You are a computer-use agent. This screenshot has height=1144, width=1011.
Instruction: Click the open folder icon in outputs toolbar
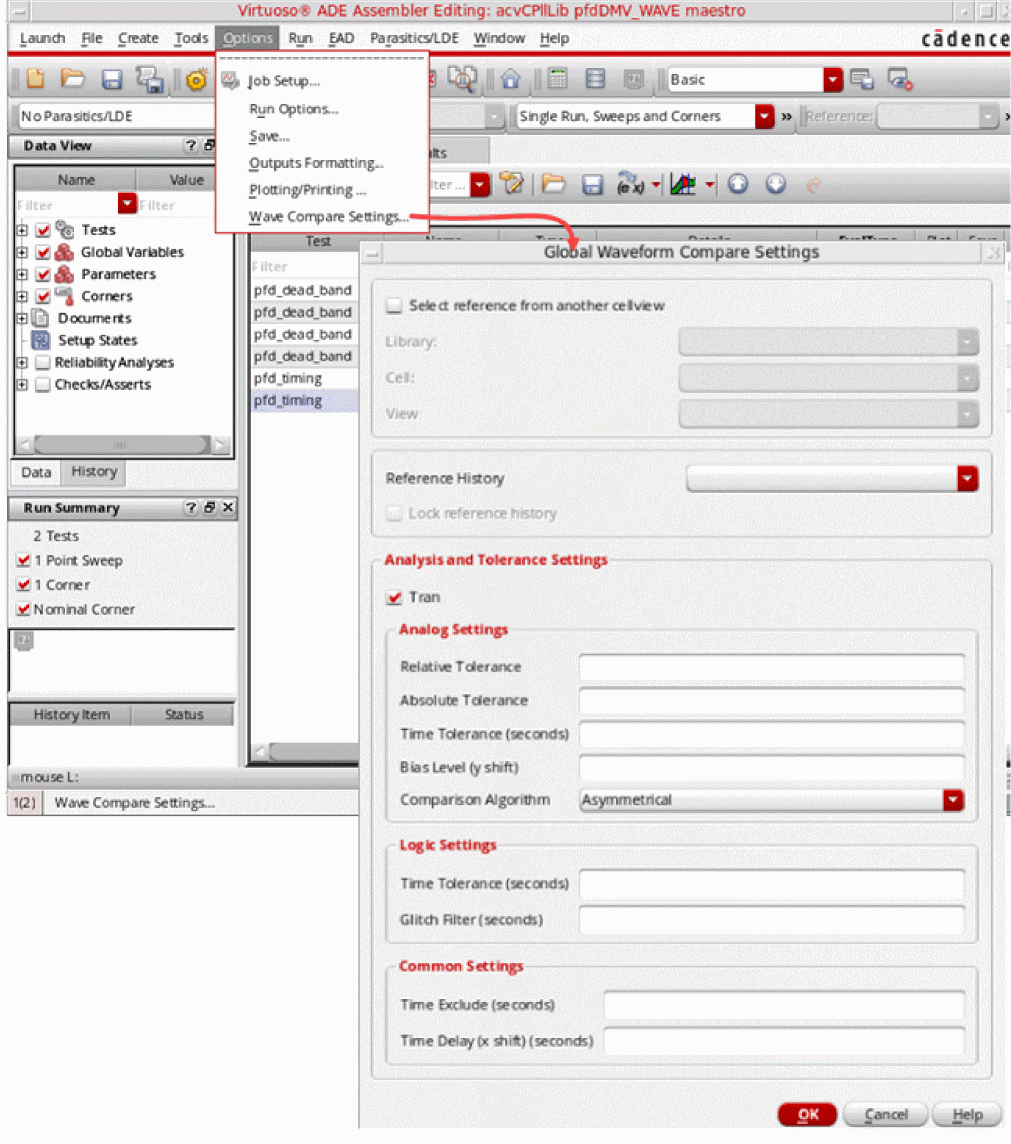(x=554, y=184)
